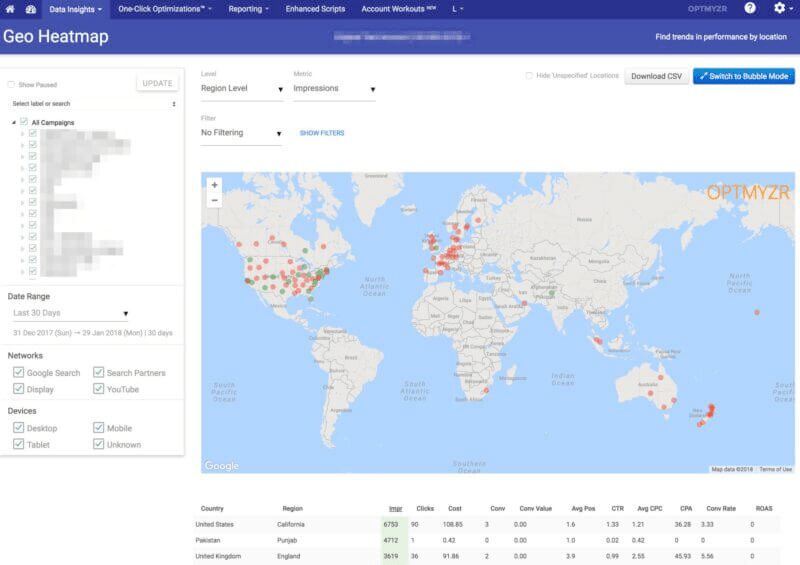Open One-Click Optimizations menu
Screen dimensions: 800x565
click(x=165, y=9)
